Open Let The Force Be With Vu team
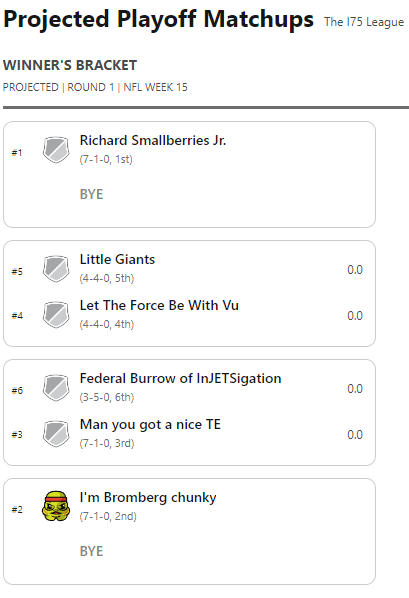The image size is (409, 598). (159, 305)
